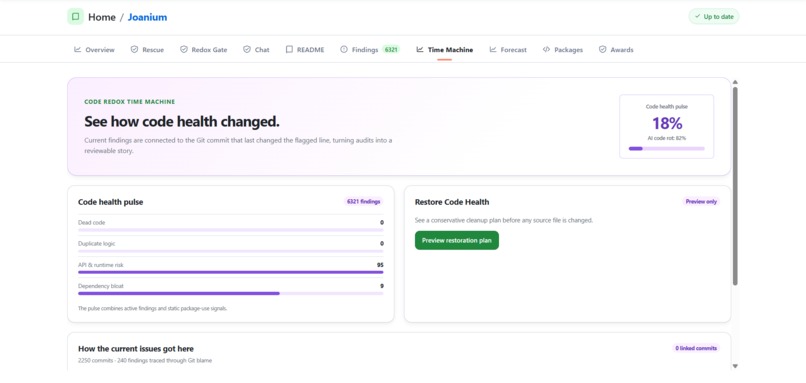Open the README tab
The height and width of the screenshot is (383, 806).
click(x=305, y=50)
